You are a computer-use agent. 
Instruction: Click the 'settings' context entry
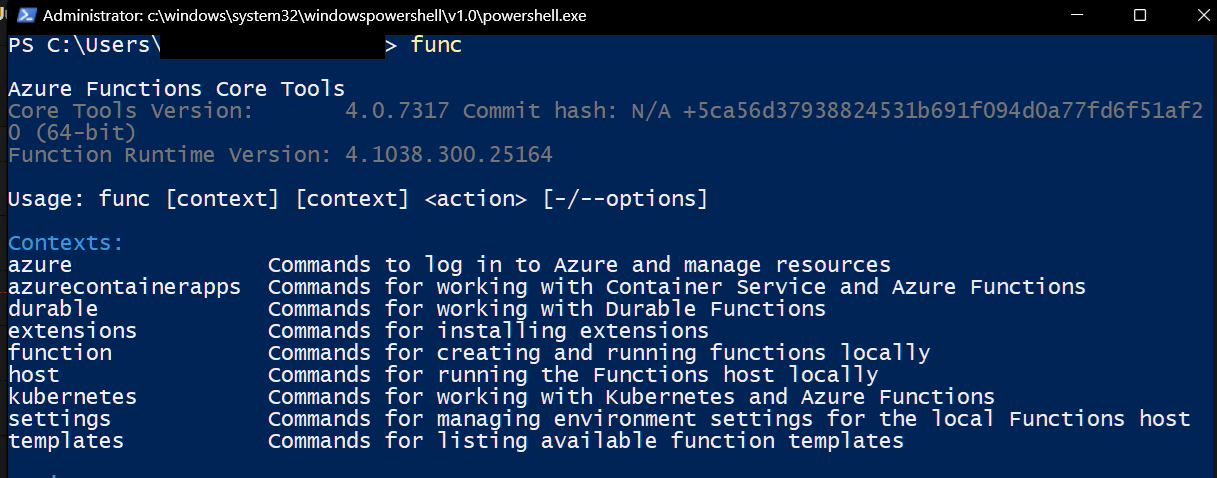[x=59, y=419]
